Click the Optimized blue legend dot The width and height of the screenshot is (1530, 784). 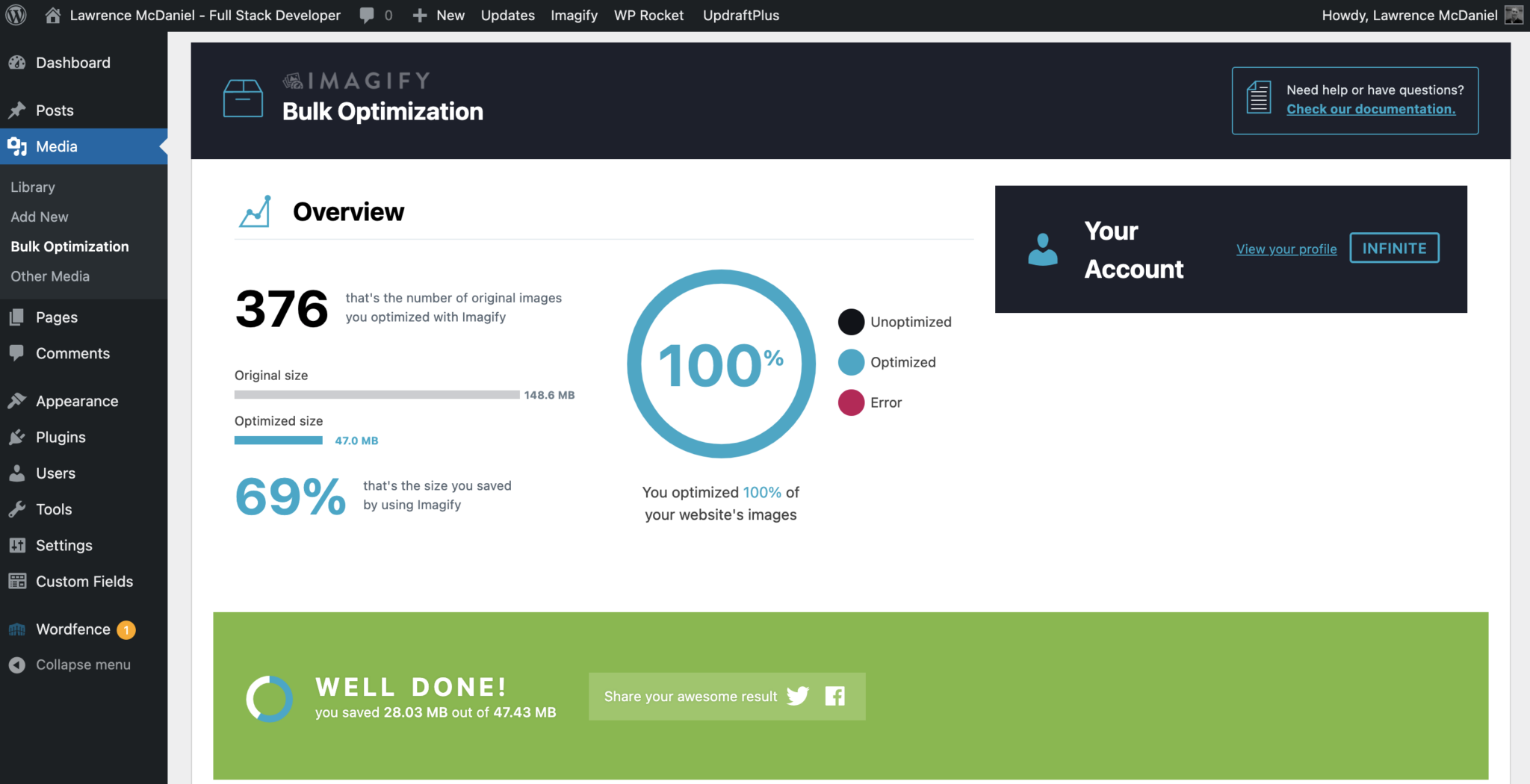851,362
